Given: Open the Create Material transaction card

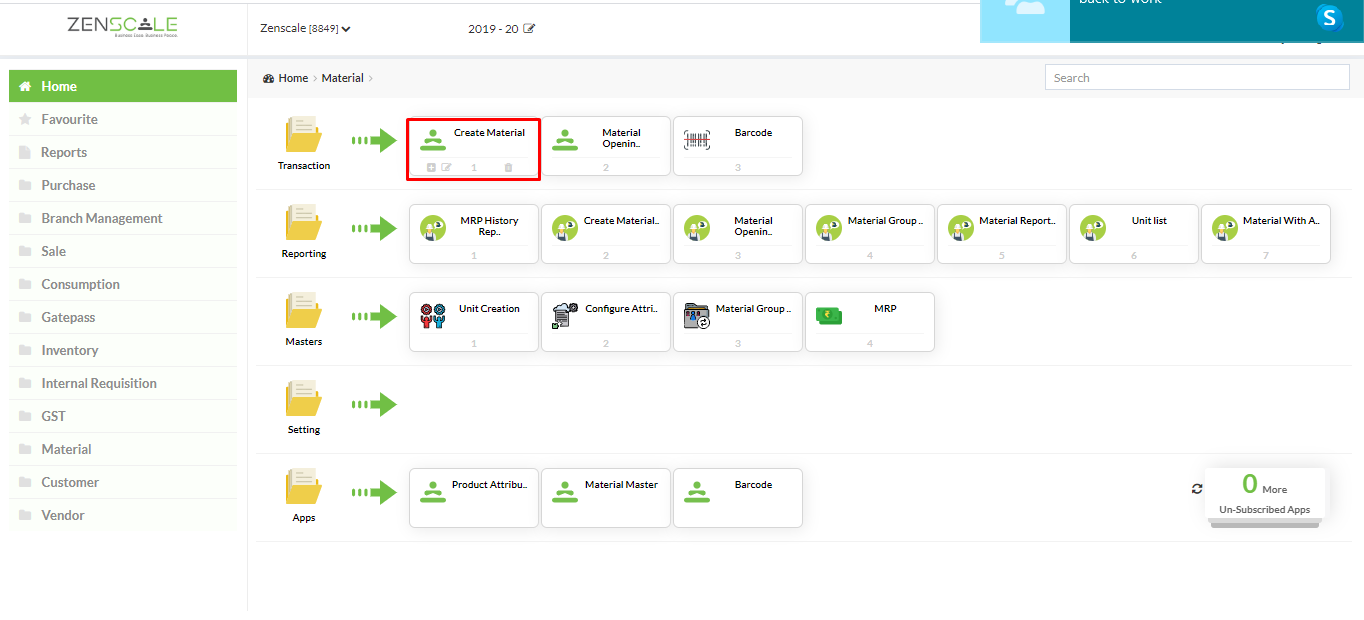Looking at the screenshot, I should tap(473, 147).
